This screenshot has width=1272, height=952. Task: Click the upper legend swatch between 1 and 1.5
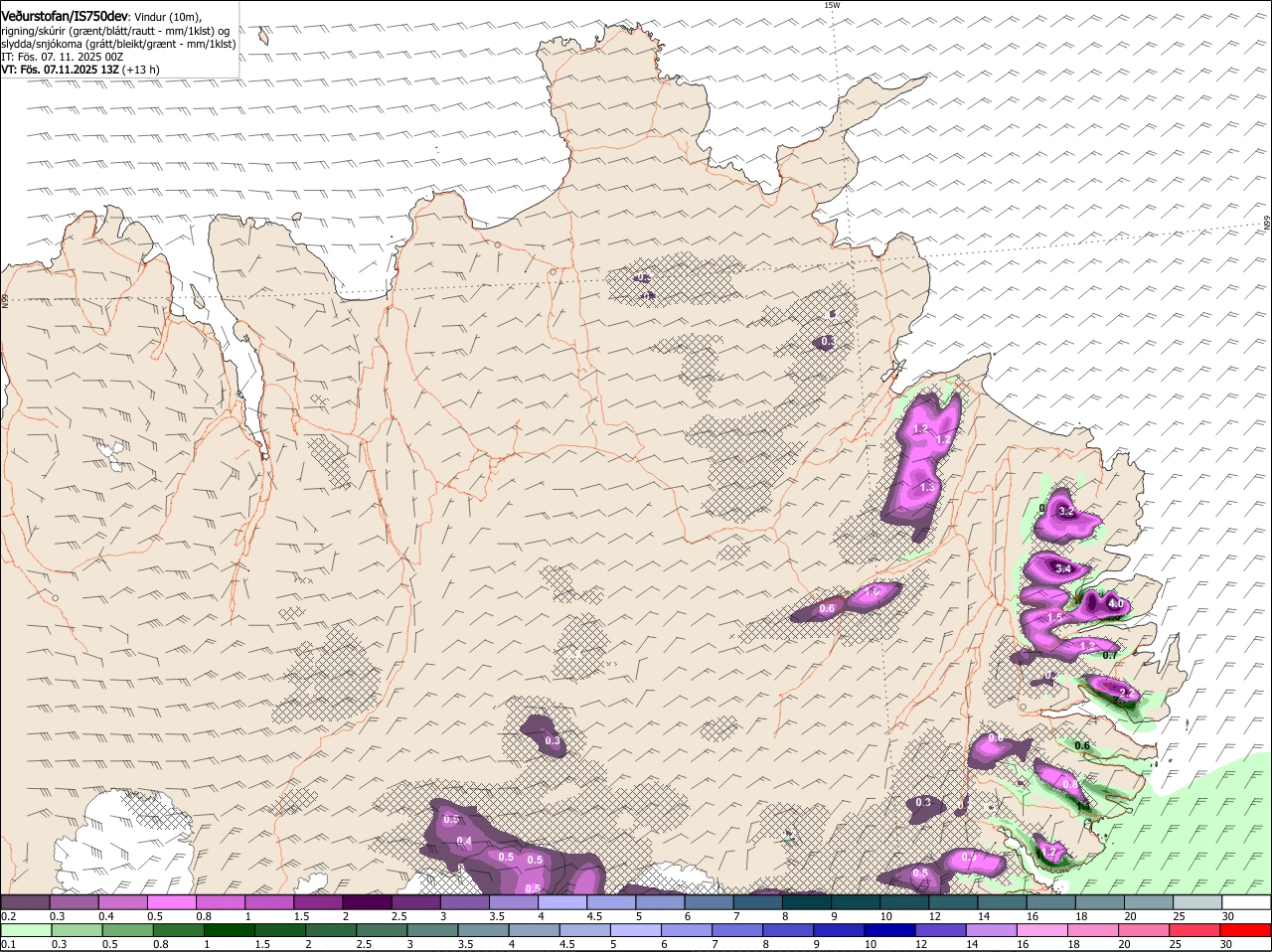(x=268, y=902)
